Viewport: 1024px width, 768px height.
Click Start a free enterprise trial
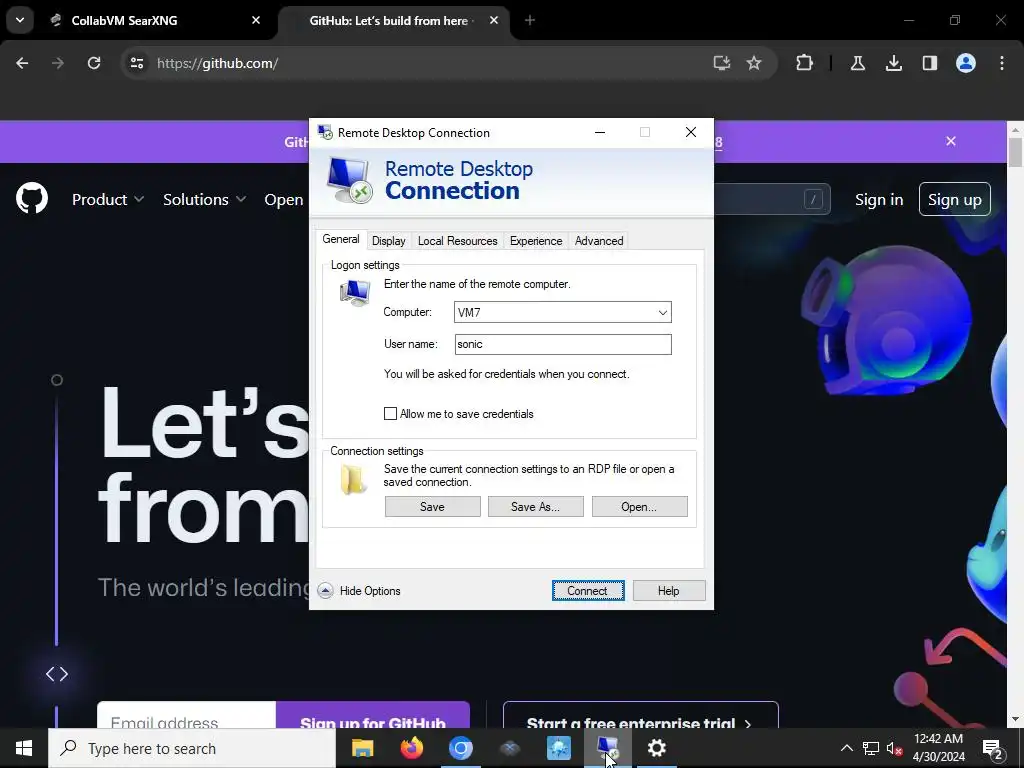click(641, 716)
